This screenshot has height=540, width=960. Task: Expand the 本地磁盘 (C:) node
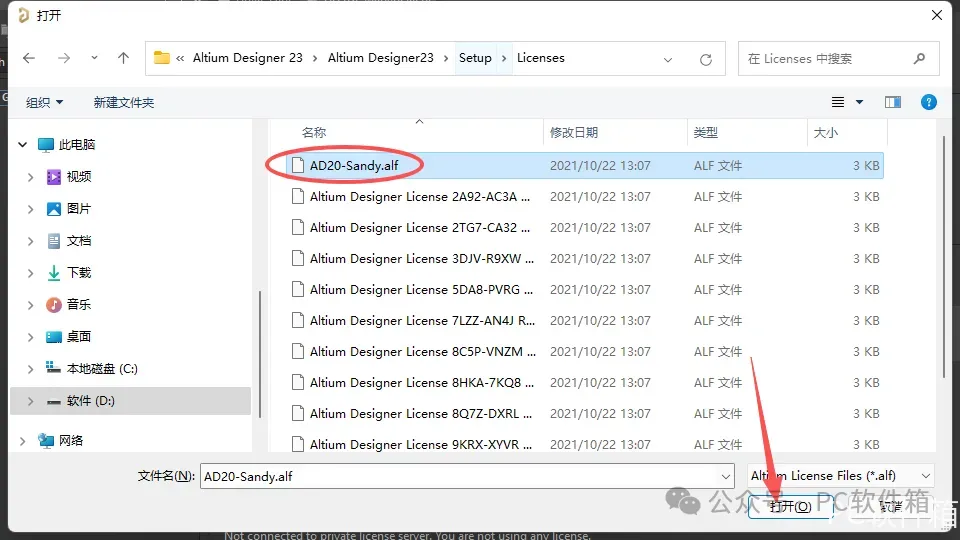point(31,369)
